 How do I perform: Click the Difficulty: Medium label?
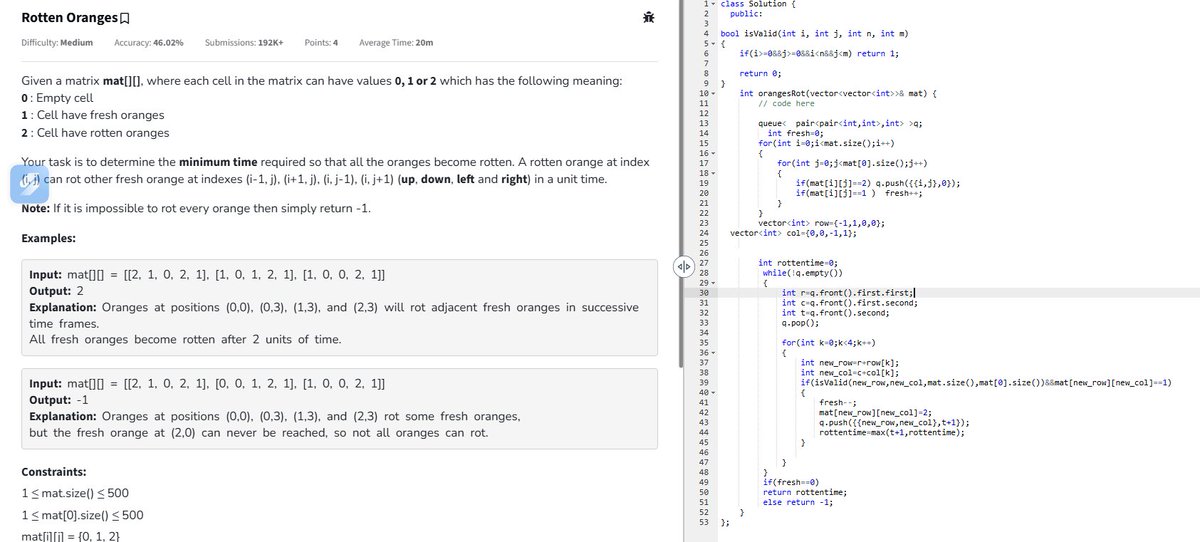57,43
